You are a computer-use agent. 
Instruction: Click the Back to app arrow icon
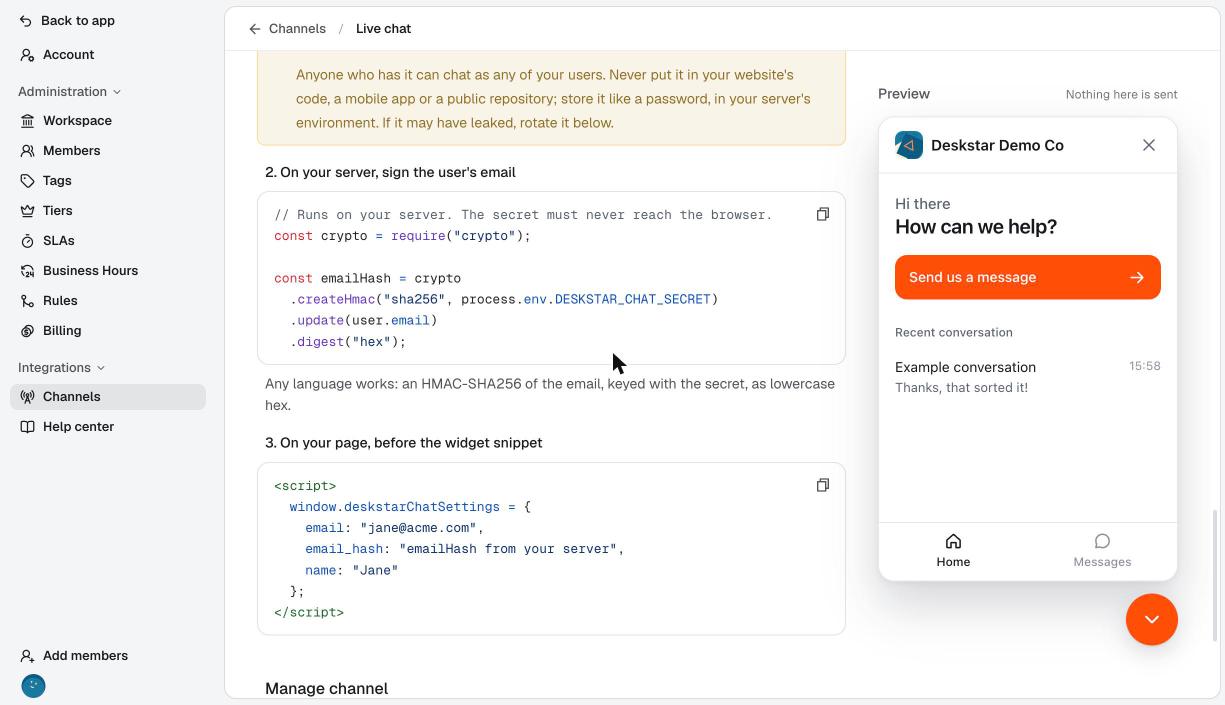tap(26, 21)
